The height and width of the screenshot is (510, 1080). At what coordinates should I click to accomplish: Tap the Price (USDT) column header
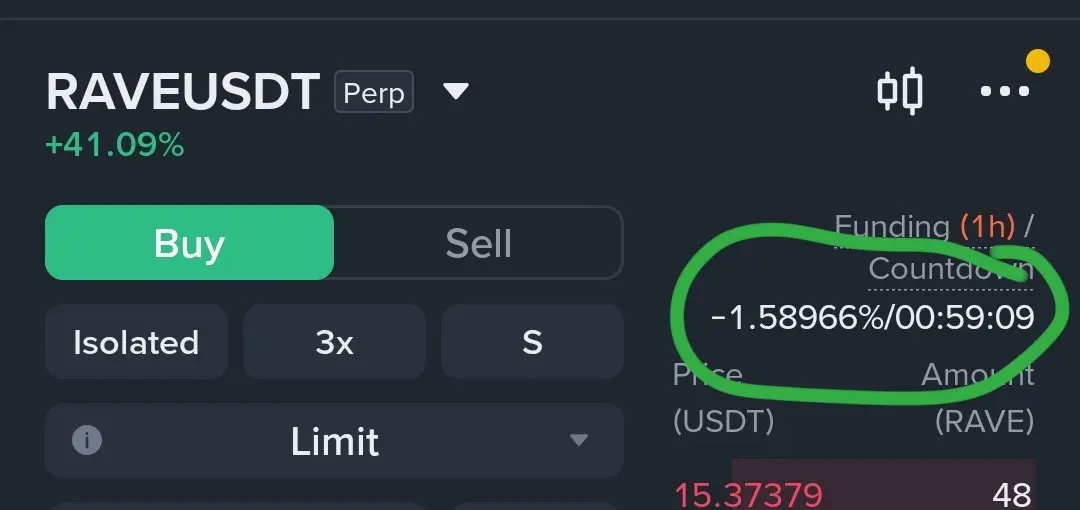pyautogui.click(x=723, y=398)
